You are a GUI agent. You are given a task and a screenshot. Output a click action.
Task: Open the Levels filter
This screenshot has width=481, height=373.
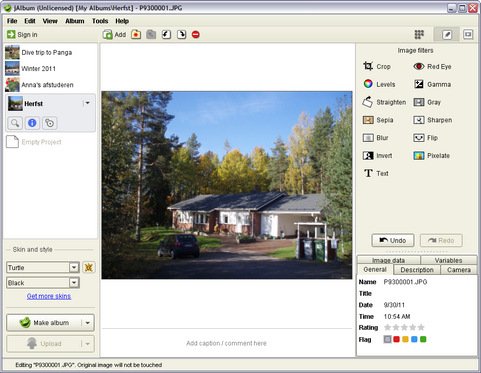point(379,84)
